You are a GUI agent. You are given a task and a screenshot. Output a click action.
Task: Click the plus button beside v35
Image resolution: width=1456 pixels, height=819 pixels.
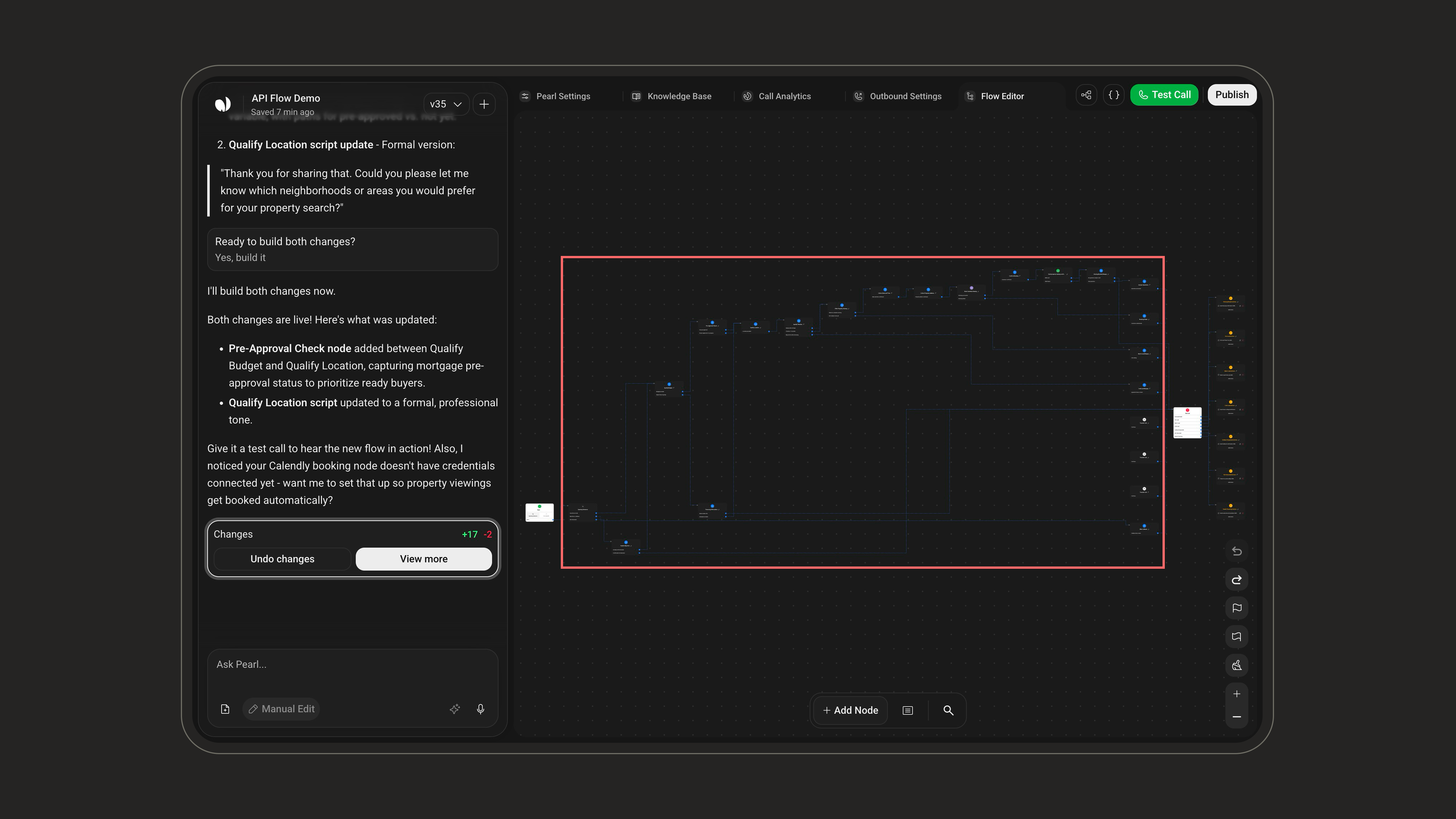(484, 104)
